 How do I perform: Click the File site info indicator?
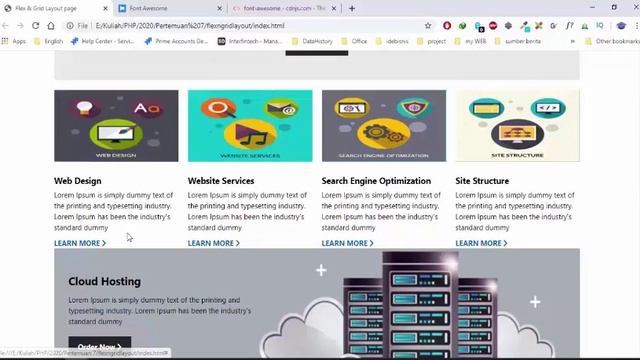click(78, 25)
